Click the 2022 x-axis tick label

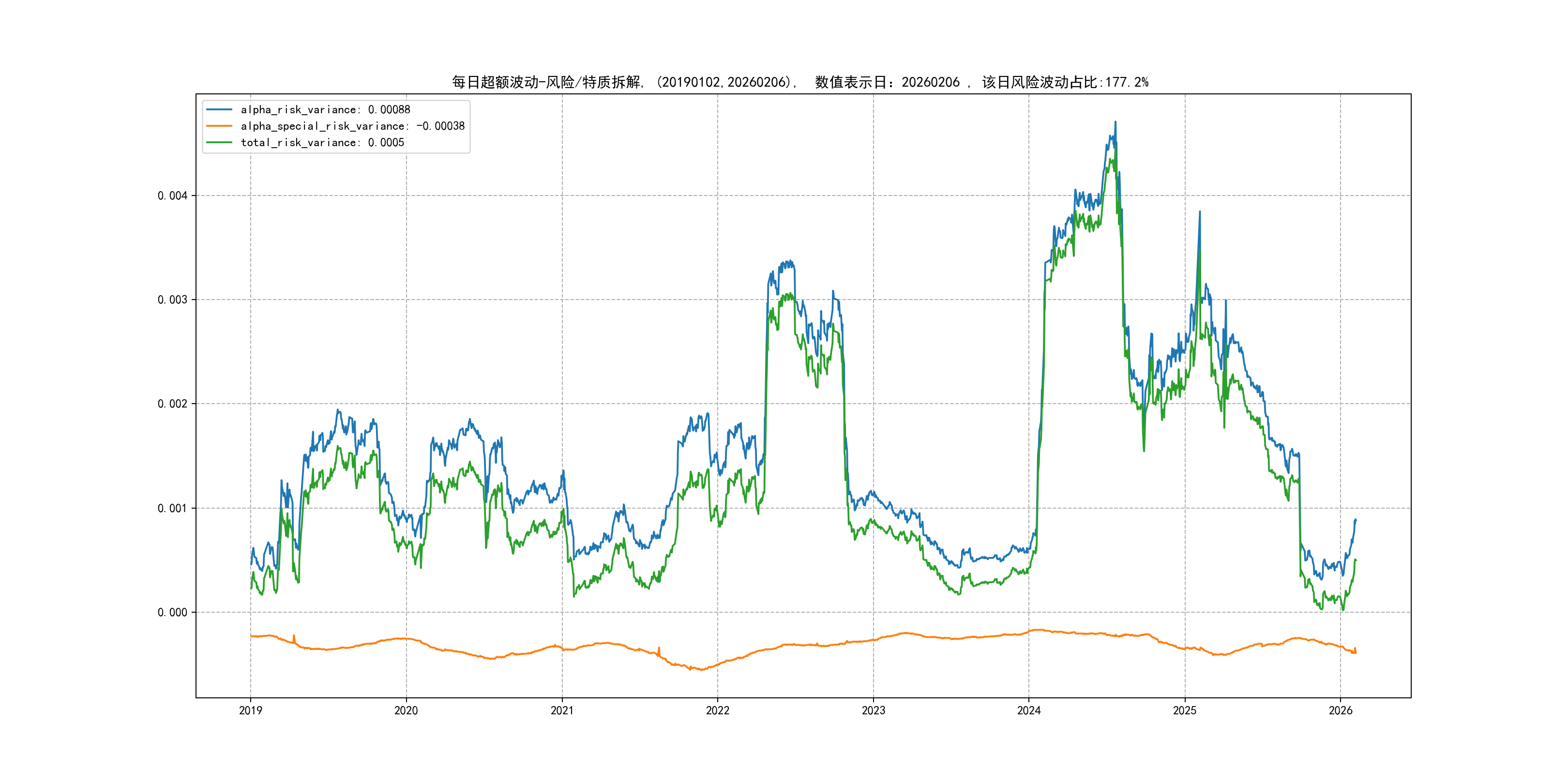(x=718, y=710)
